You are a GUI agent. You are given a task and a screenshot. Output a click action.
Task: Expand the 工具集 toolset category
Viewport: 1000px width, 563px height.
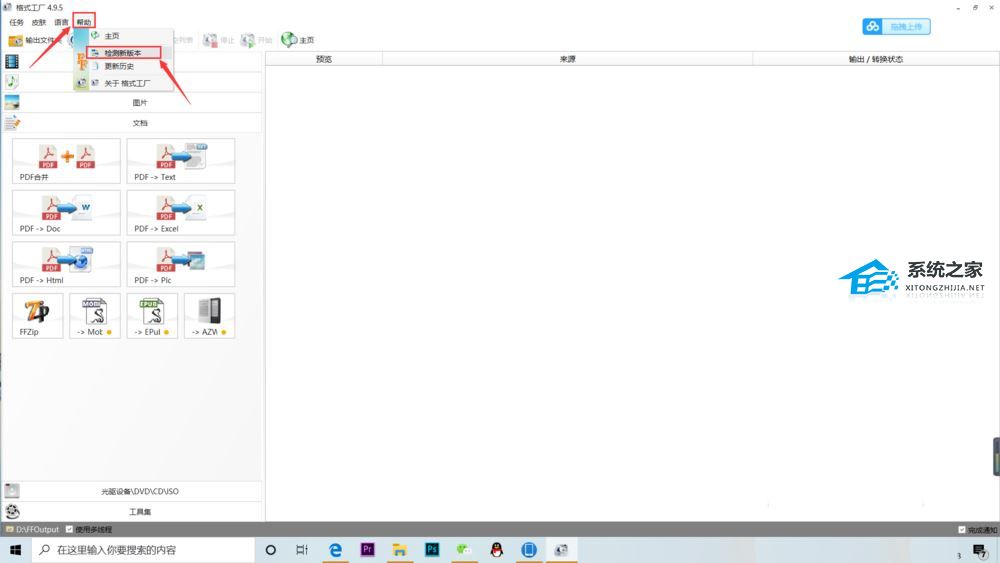coord(132,512)
